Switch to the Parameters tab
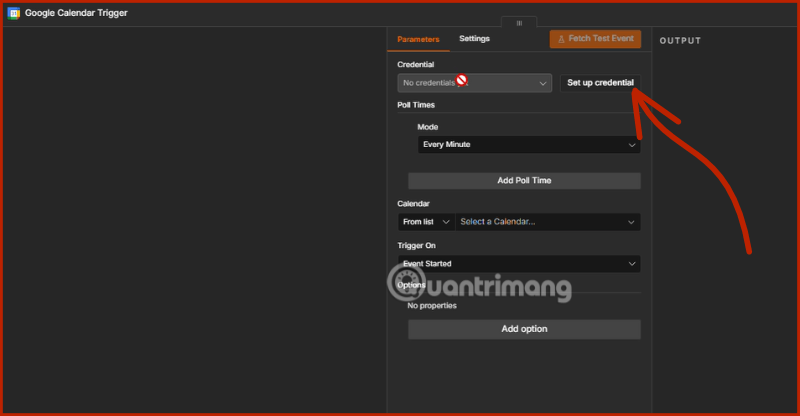Screen dimensions: 800x416 pyautogui.click(x=418, y=39)
